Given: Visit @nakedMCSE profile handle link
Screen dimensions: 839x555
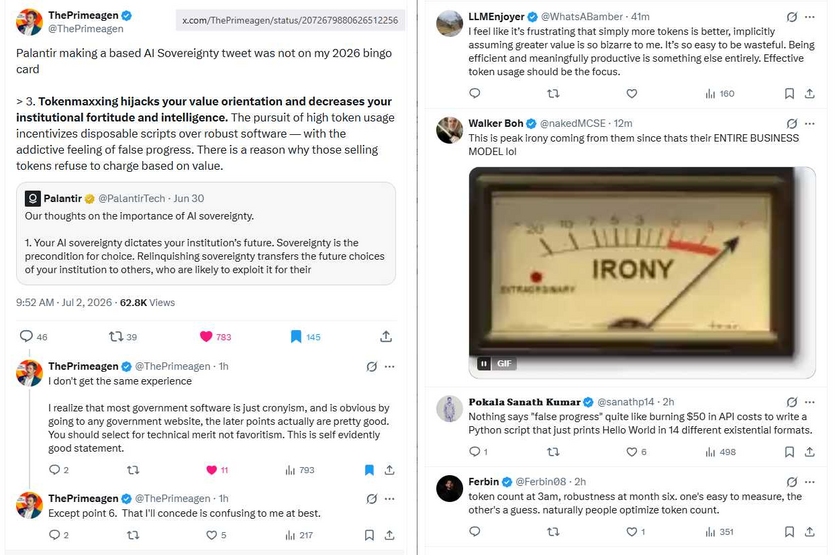Looking at the screenshot, I should tap(573, 124).
